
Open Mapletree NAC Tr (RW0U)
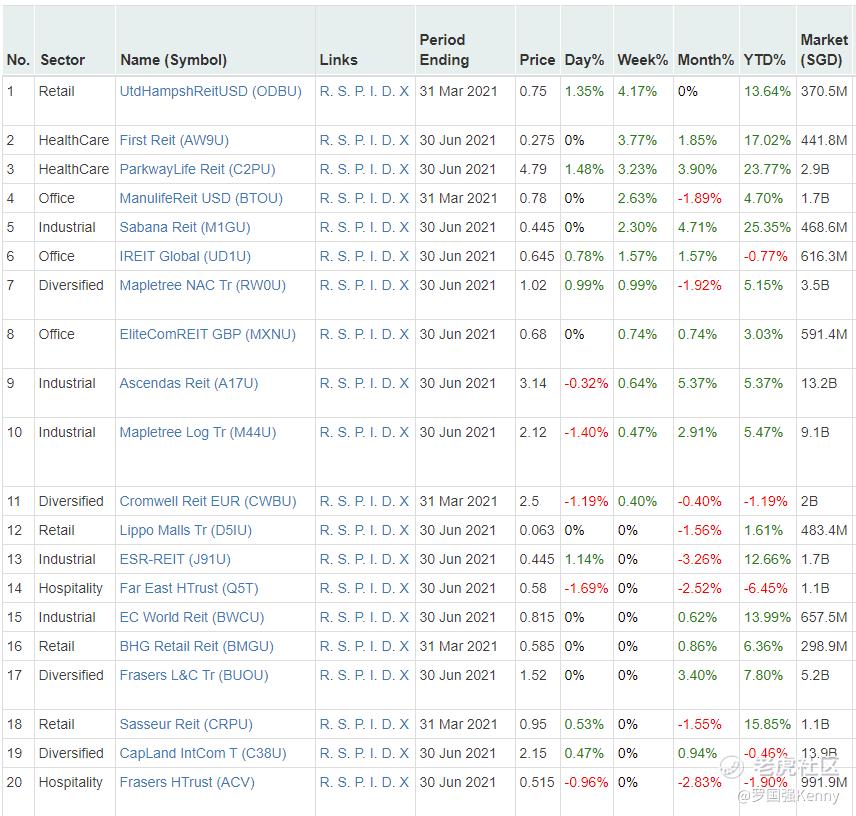tap(203, 285)
